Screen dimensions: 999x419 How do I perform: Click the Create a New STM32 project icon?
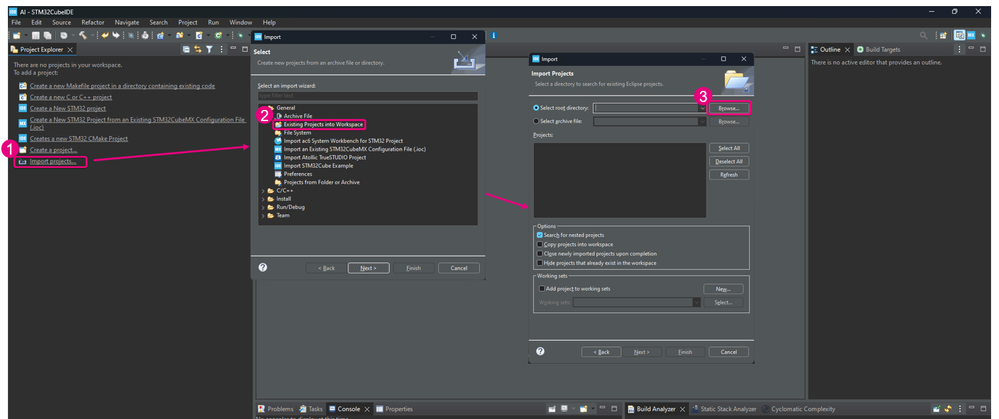pos(23,108)
